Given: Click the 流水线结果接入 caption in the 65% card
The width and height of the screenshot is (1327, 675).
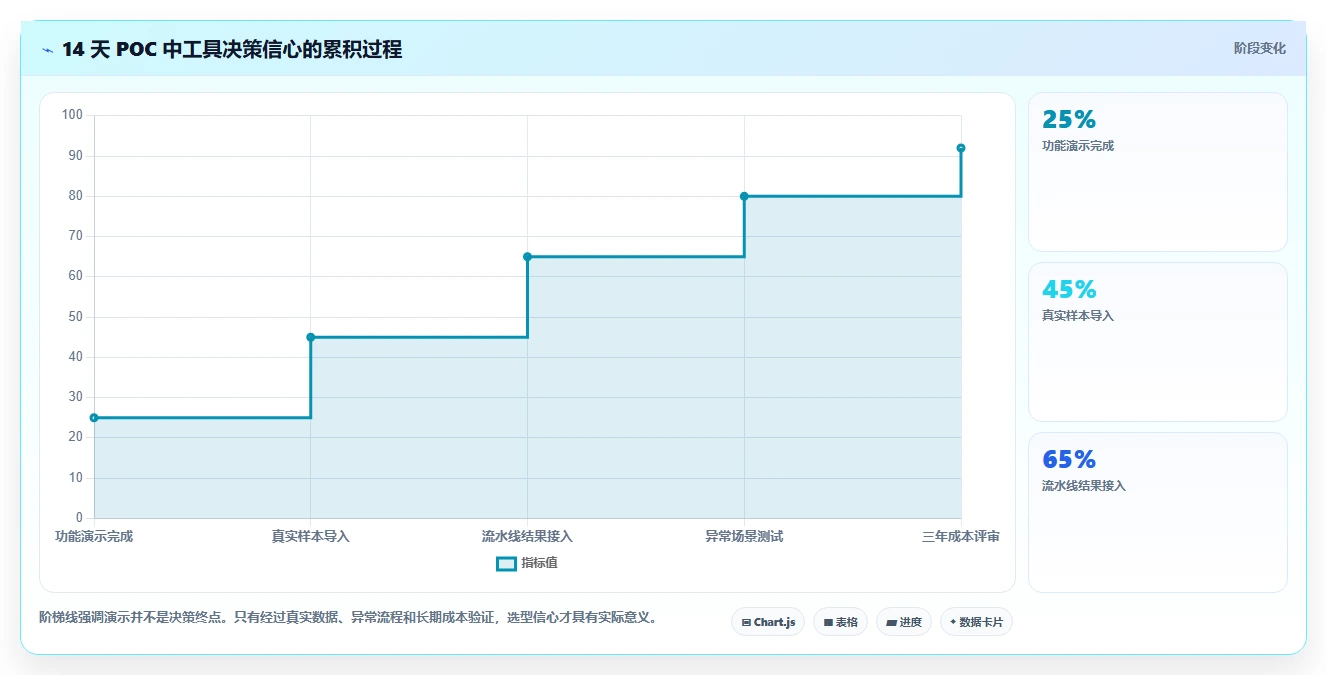Looking at the screenshot, I should point(1084,486).
